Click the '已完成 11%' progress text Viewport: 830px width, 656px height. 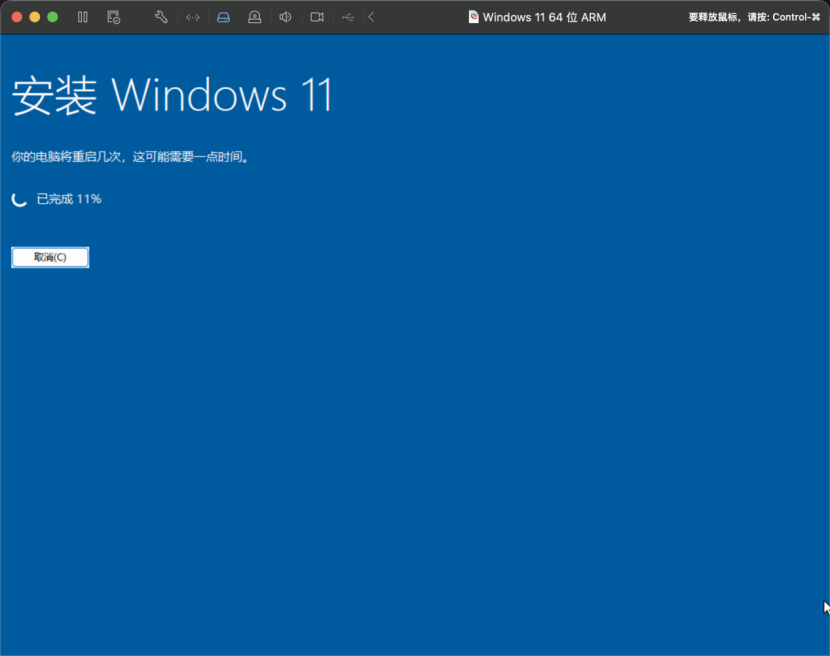(x=69, y=199)
